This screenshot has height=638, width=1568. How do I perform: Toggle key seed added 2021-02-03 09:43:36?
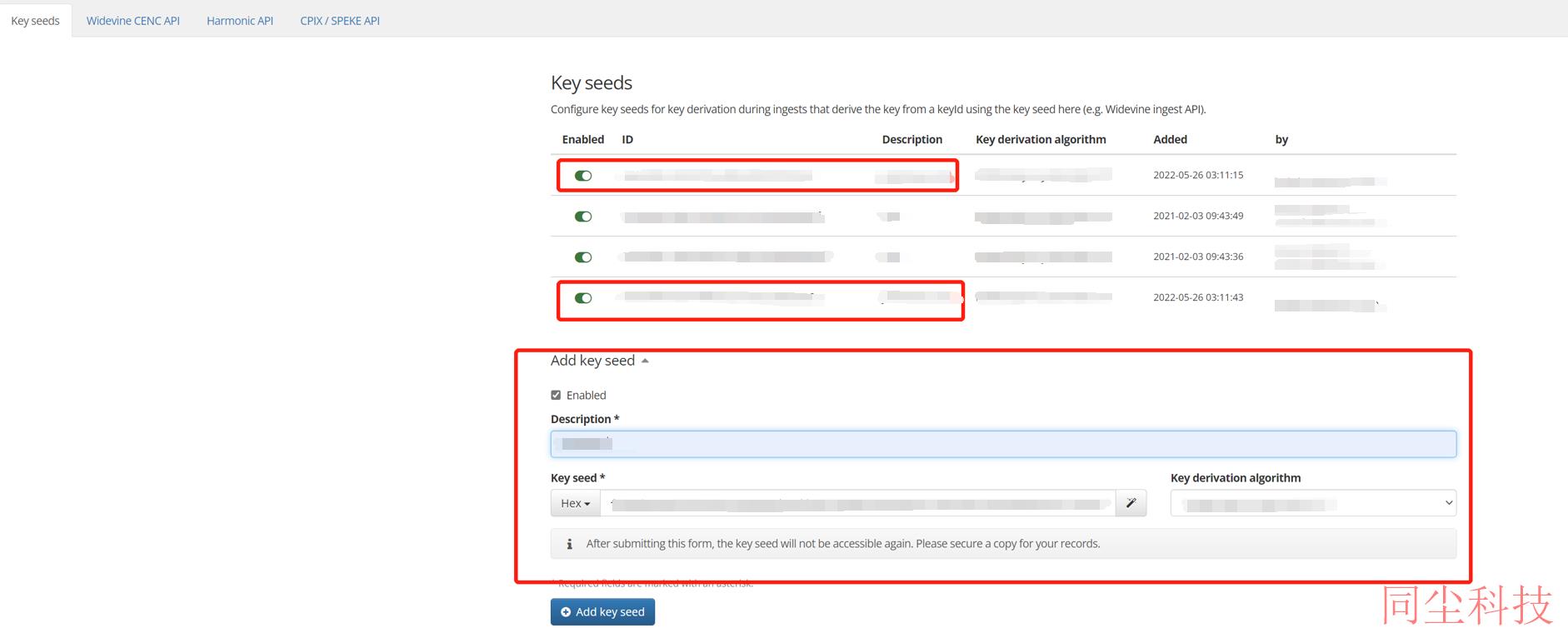click(583, 257)
